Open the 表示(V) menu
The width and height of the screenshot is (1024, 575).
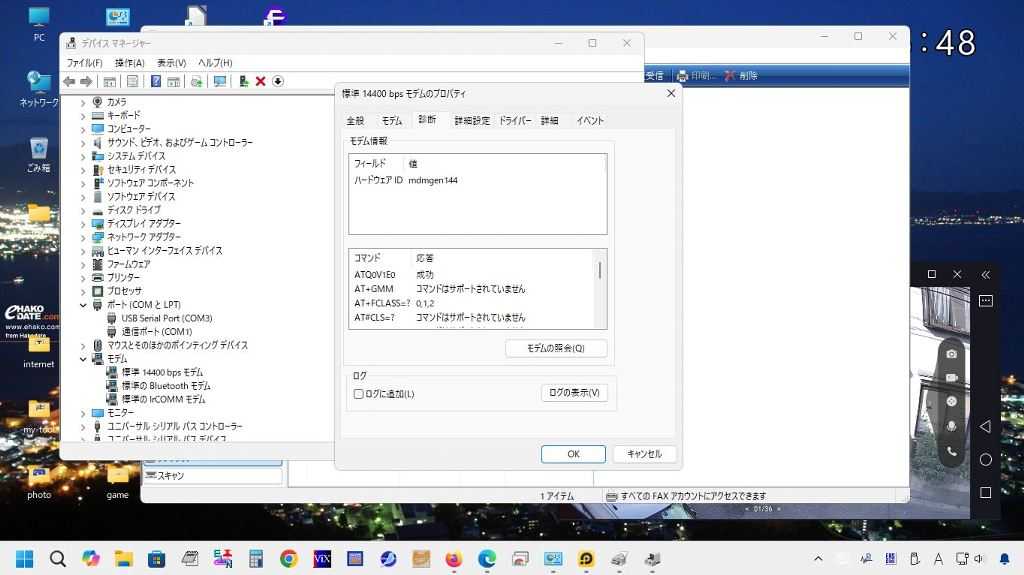point(171,63)
